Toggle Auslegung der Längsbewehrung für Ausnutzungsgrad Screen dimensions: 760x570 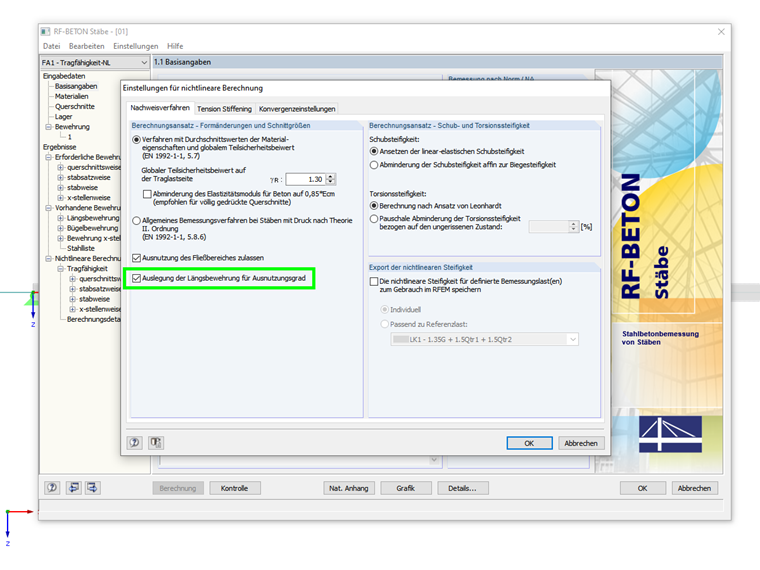(137, 278)
